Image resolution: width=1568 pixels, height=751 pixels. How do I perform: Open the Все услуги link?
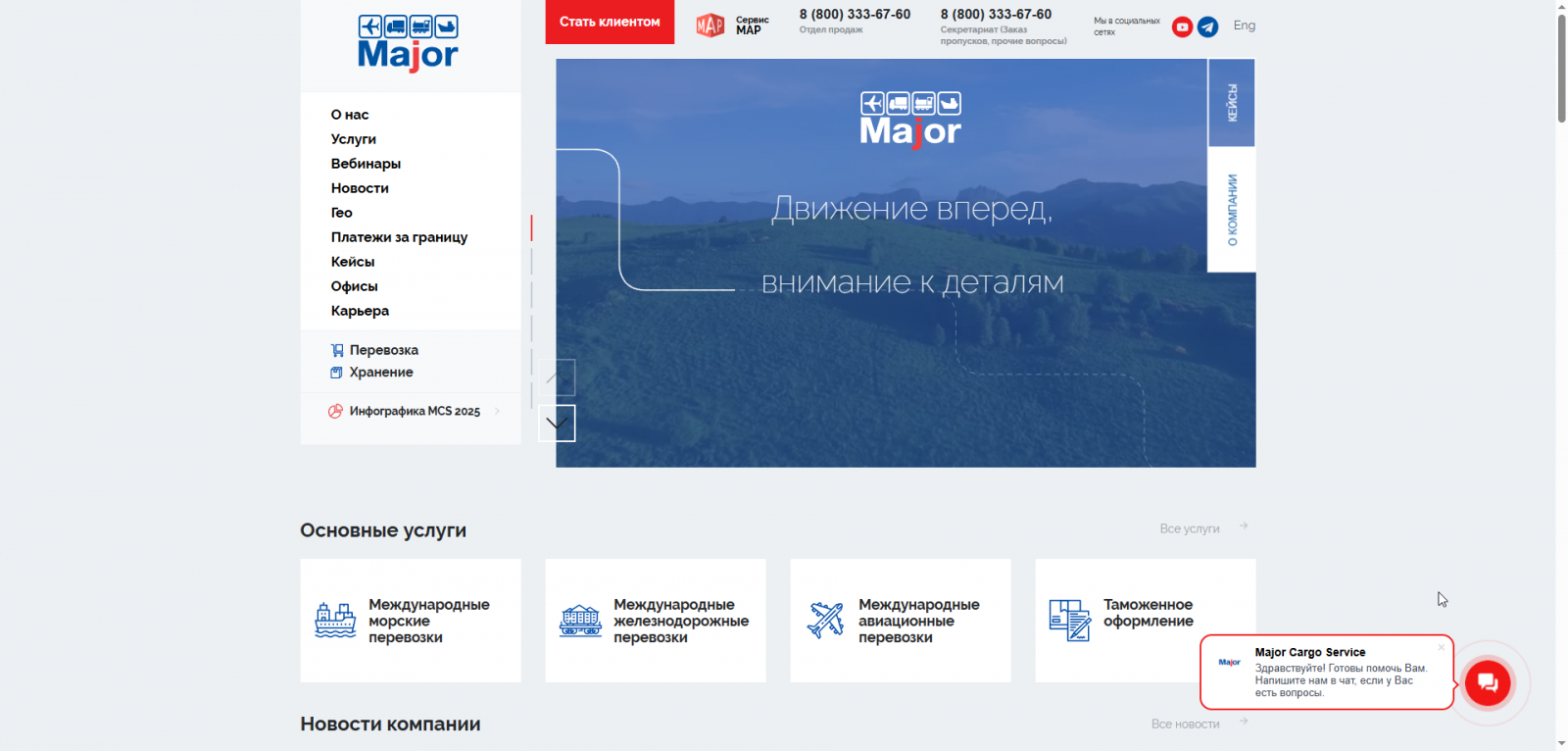(1190, 528)
